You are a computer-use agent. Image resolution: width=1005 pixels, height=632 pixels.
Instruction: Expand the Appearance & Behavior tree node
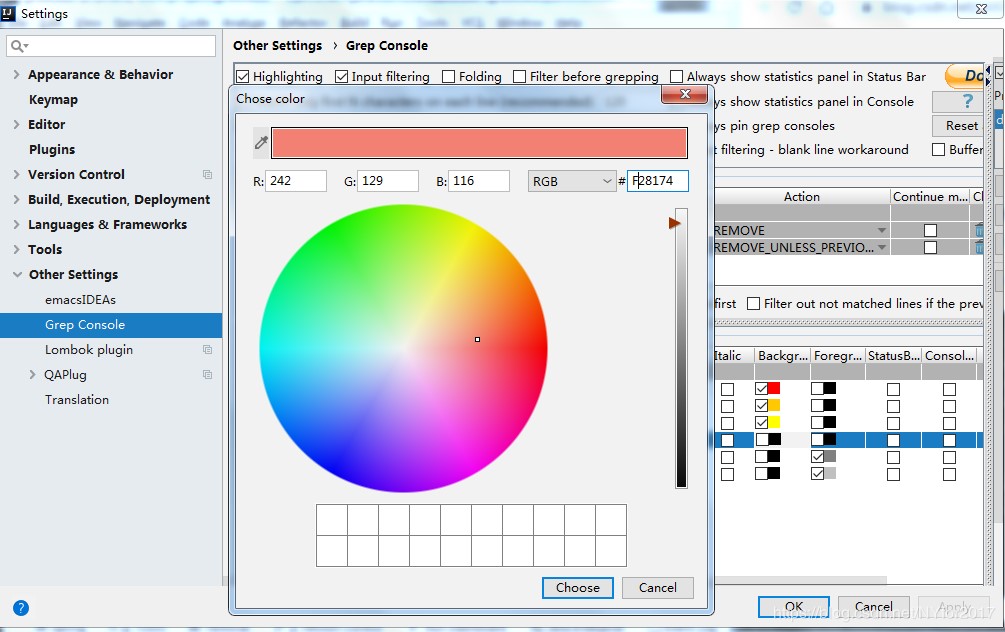point(17,74)
